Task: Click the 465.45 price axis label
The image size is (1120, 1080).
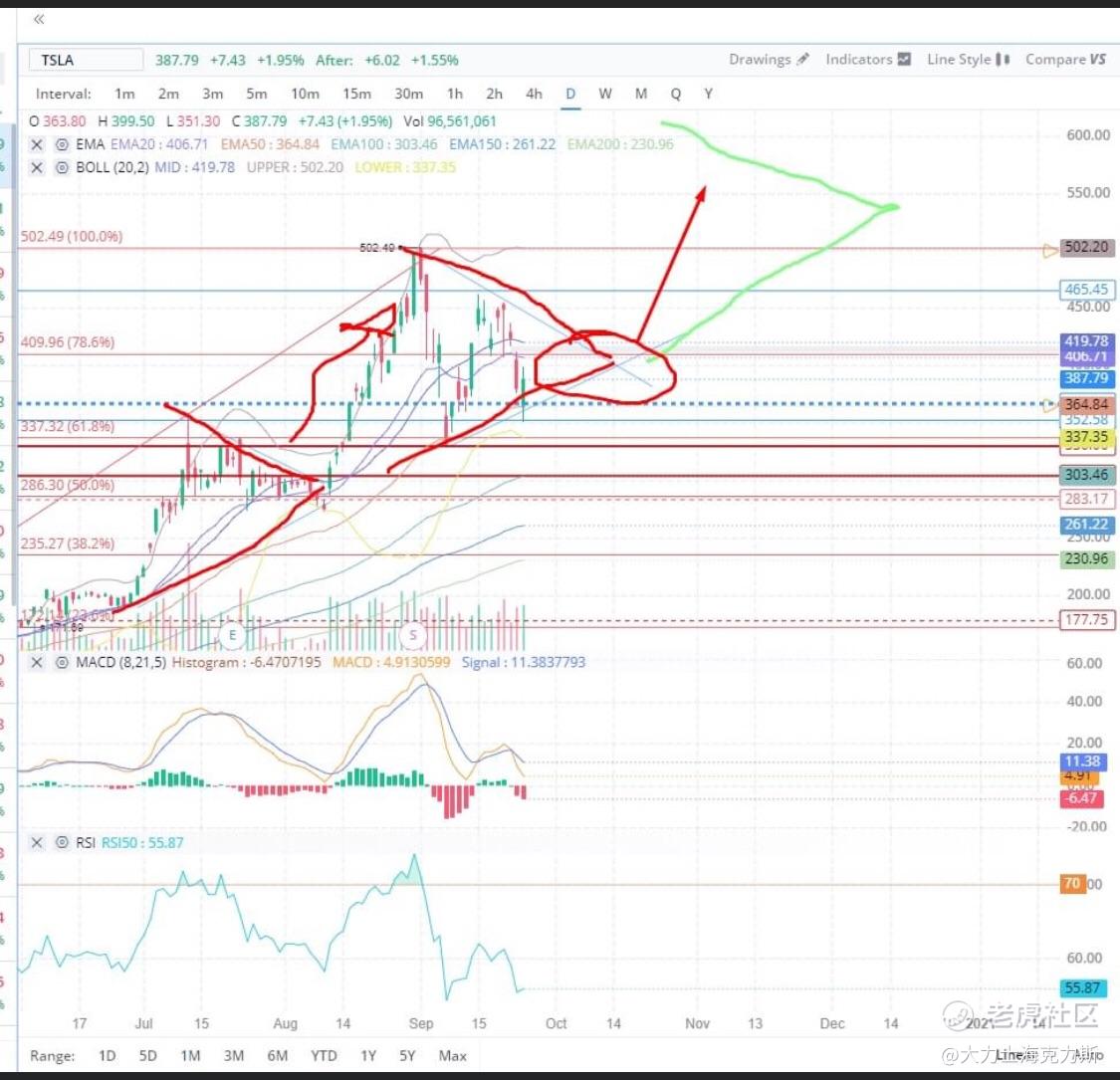Action: (1086, 290)
